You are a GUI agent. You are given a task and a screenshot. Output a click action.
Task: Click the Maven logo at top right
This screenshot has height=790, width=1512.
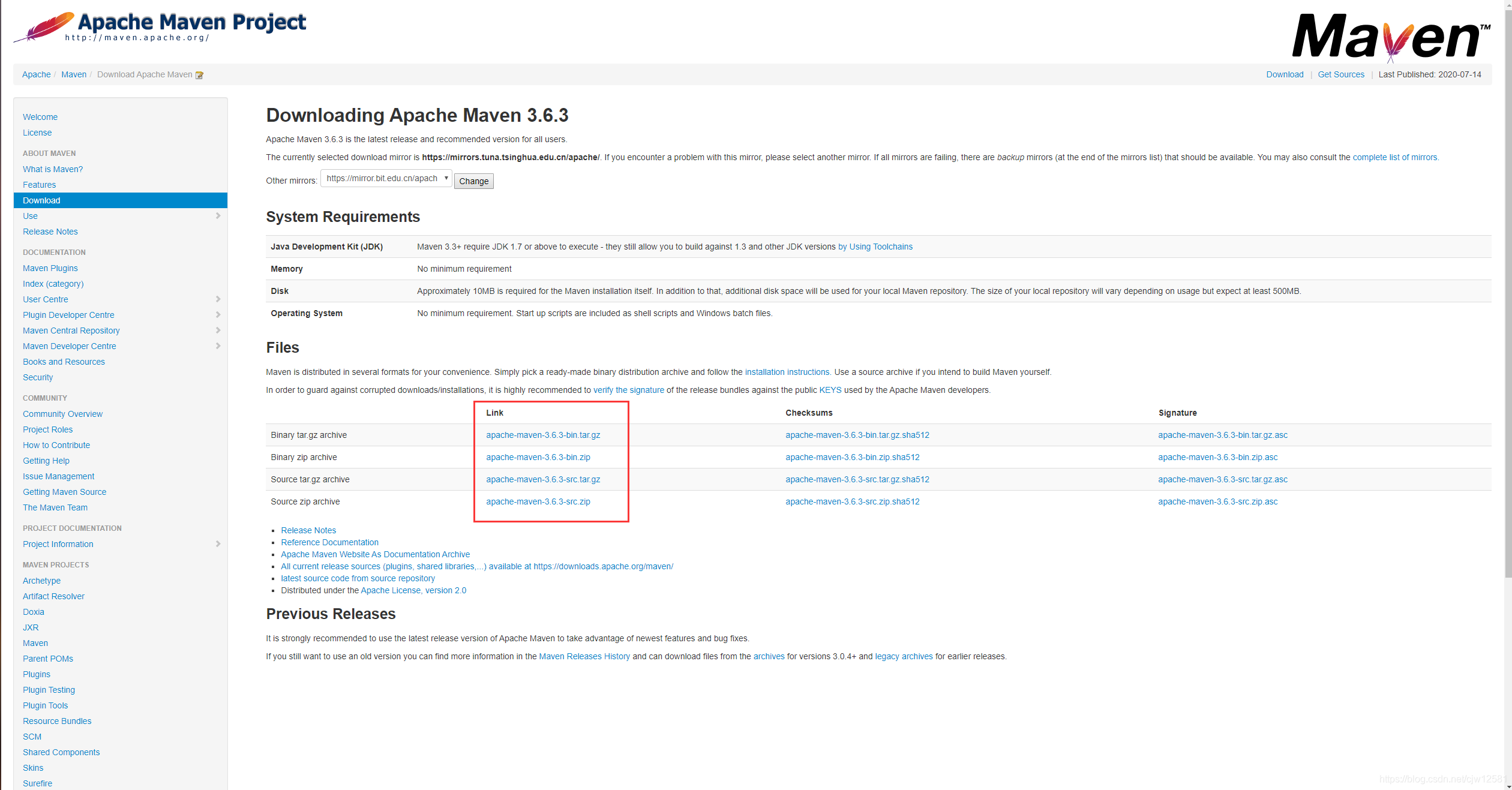tap(1391, 37)
